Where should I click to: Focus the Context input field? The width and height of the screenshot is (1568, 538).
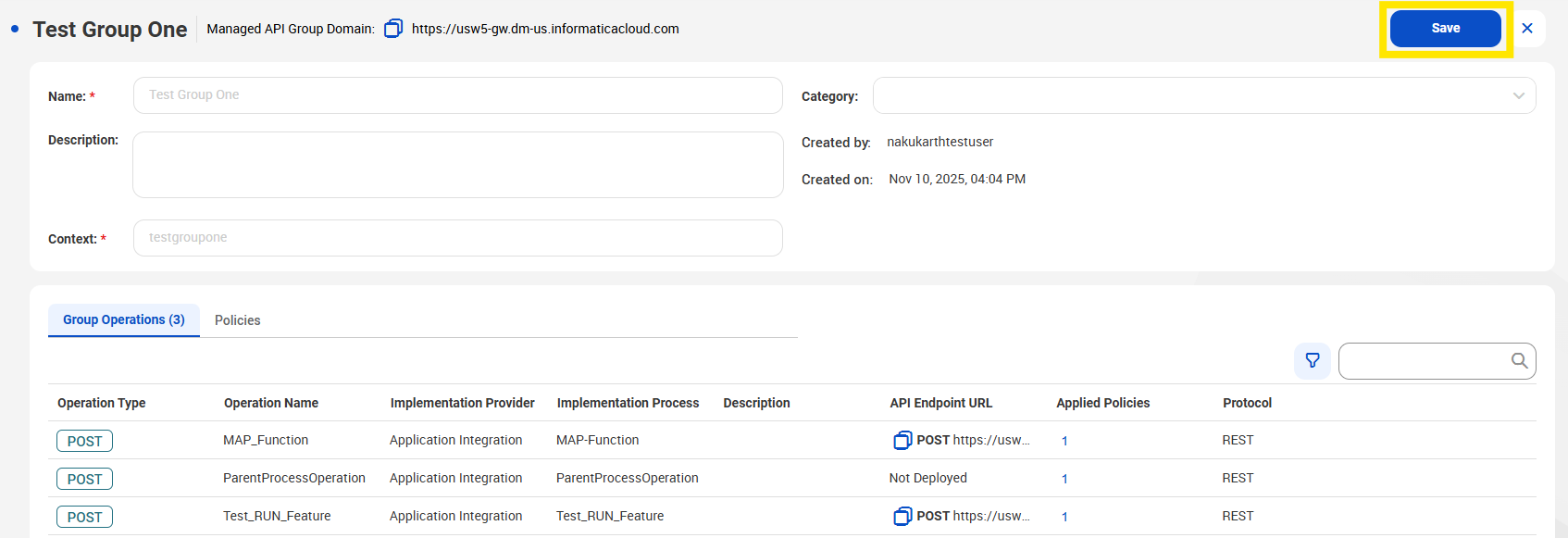point(458,238)
